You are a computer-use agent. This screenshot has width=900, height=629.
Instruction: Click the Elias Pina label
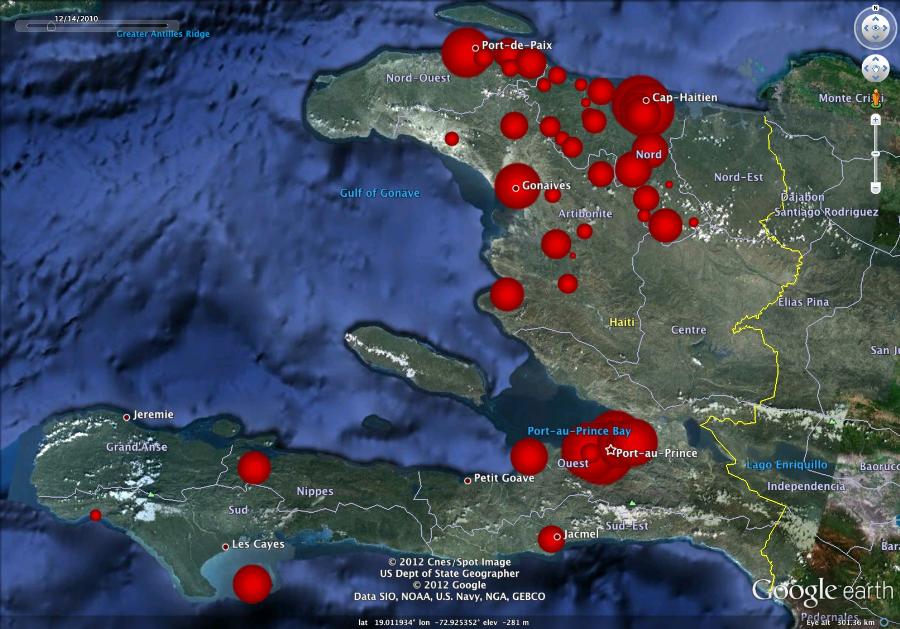click(x=804, y=302)
